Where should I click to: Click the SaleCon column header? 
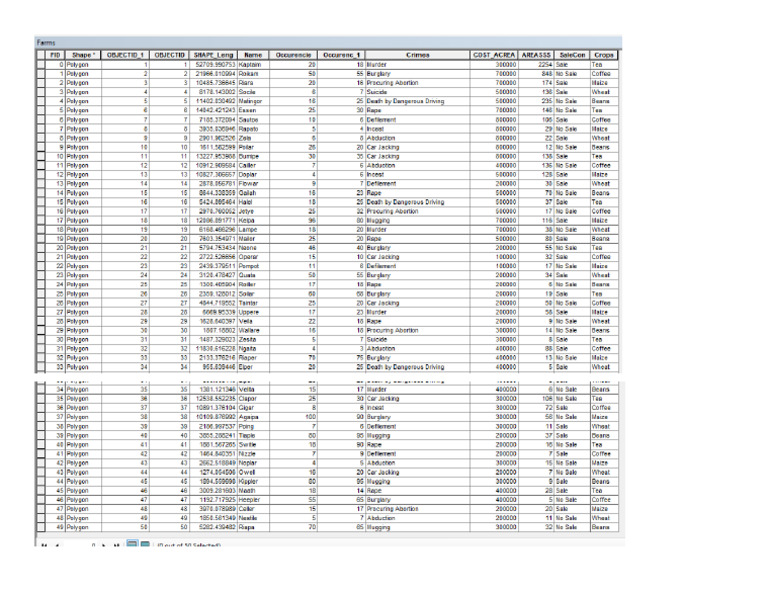572,55
